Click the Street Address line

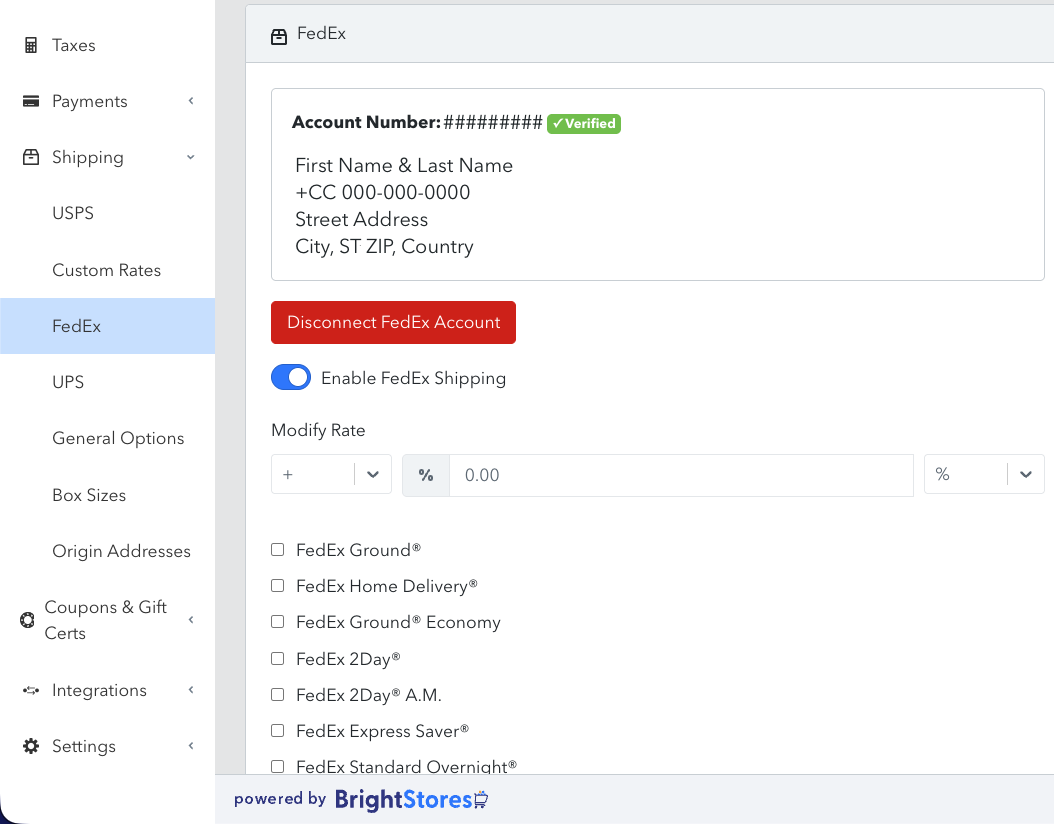[362, 219]
